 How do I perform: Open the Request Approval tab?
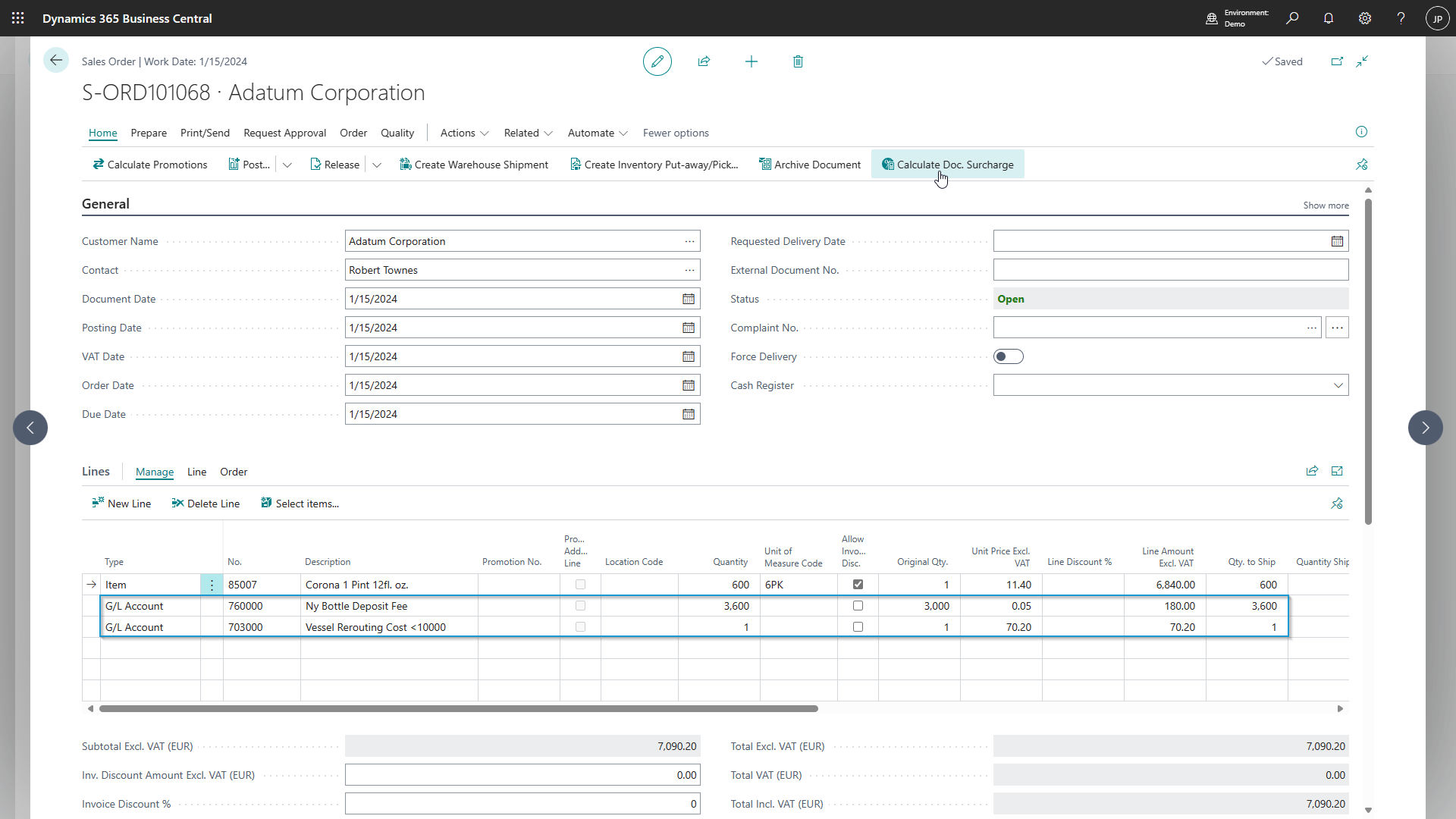point(284,133)
